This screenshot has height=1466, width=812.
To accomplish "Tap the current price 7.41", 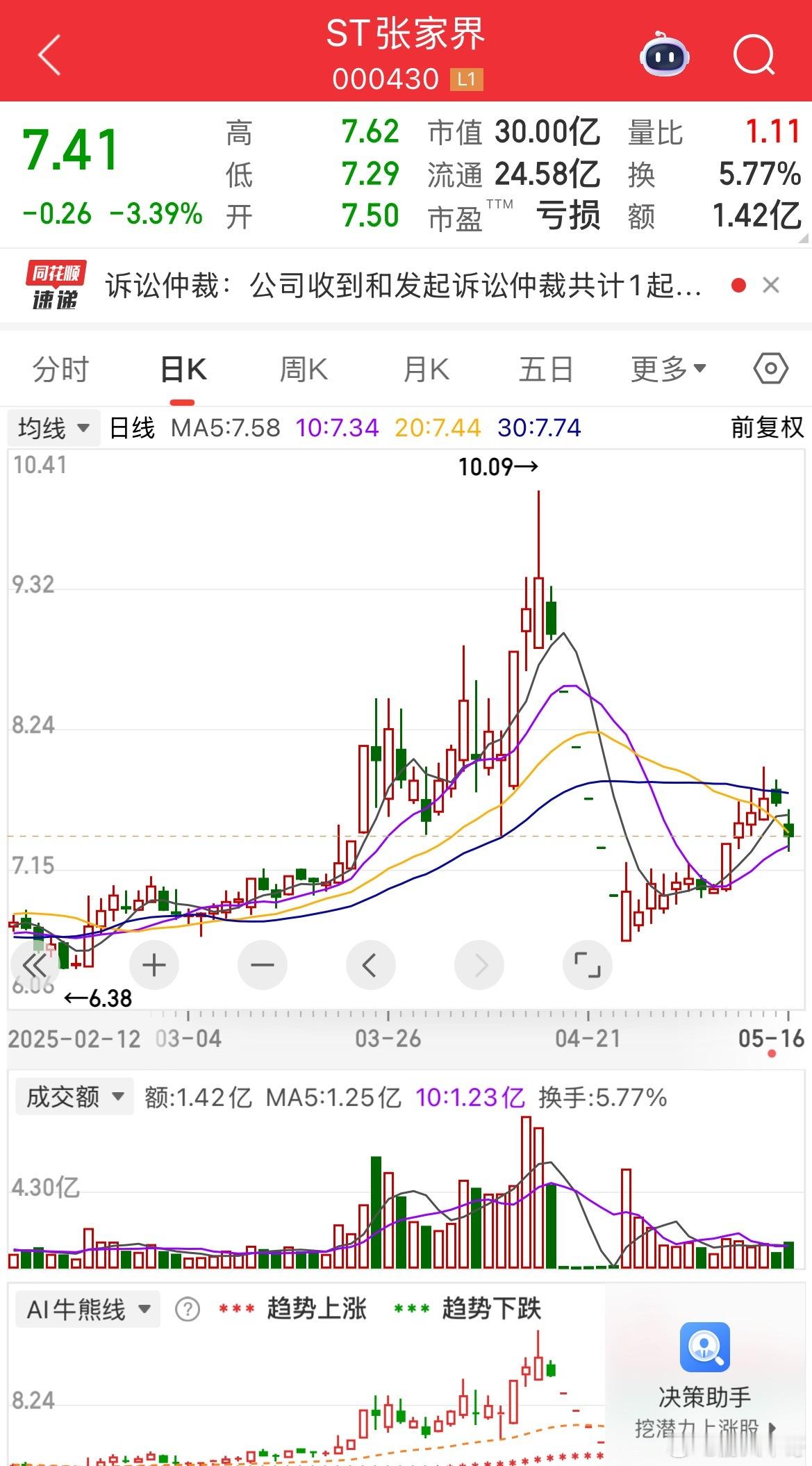I will 71,150.
